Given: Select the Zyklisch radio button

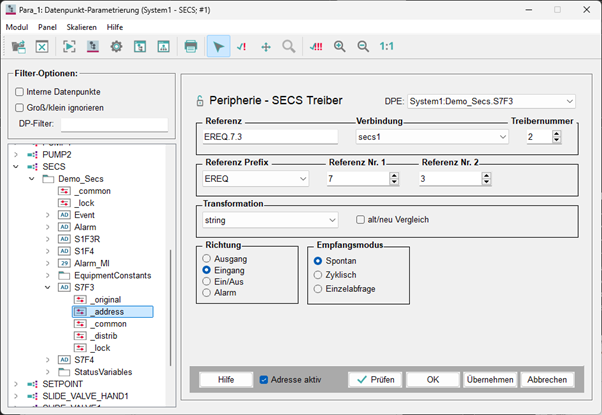Looking at the screenshot, I should coord(318,274).
